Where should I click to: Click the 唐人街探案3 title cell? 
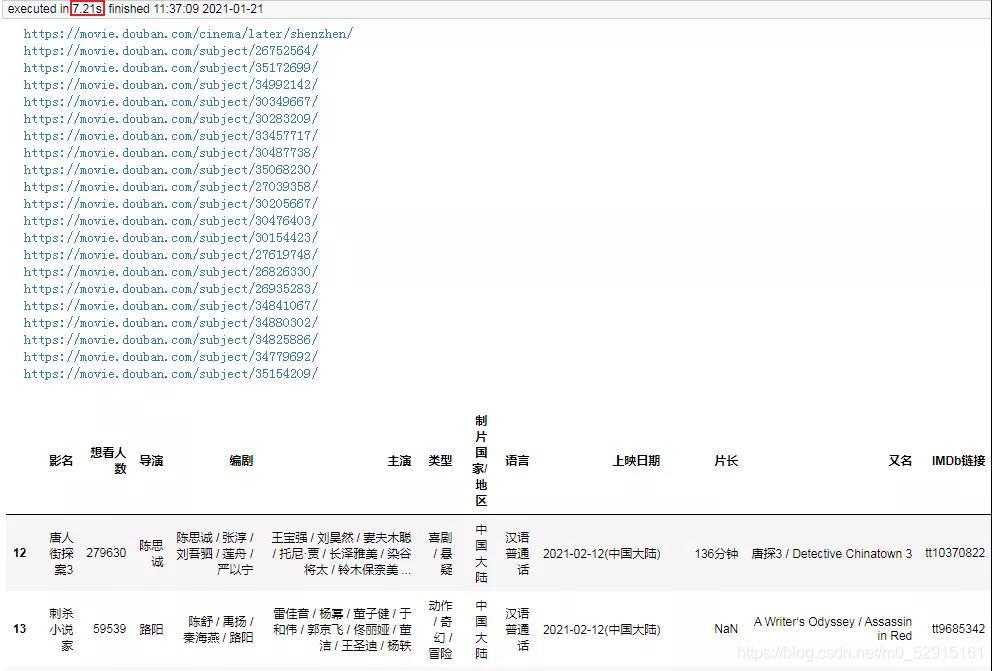coord(61,553)
